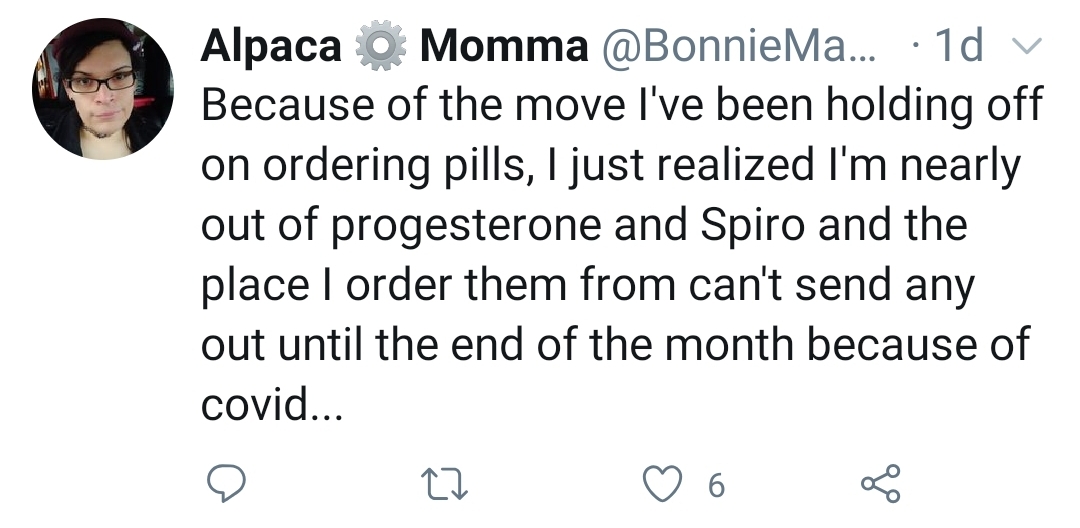The width and height of the screenshot is (1080, 528).
Task: Like the tweet with the heart icon
Action: [x=663, y=483]
